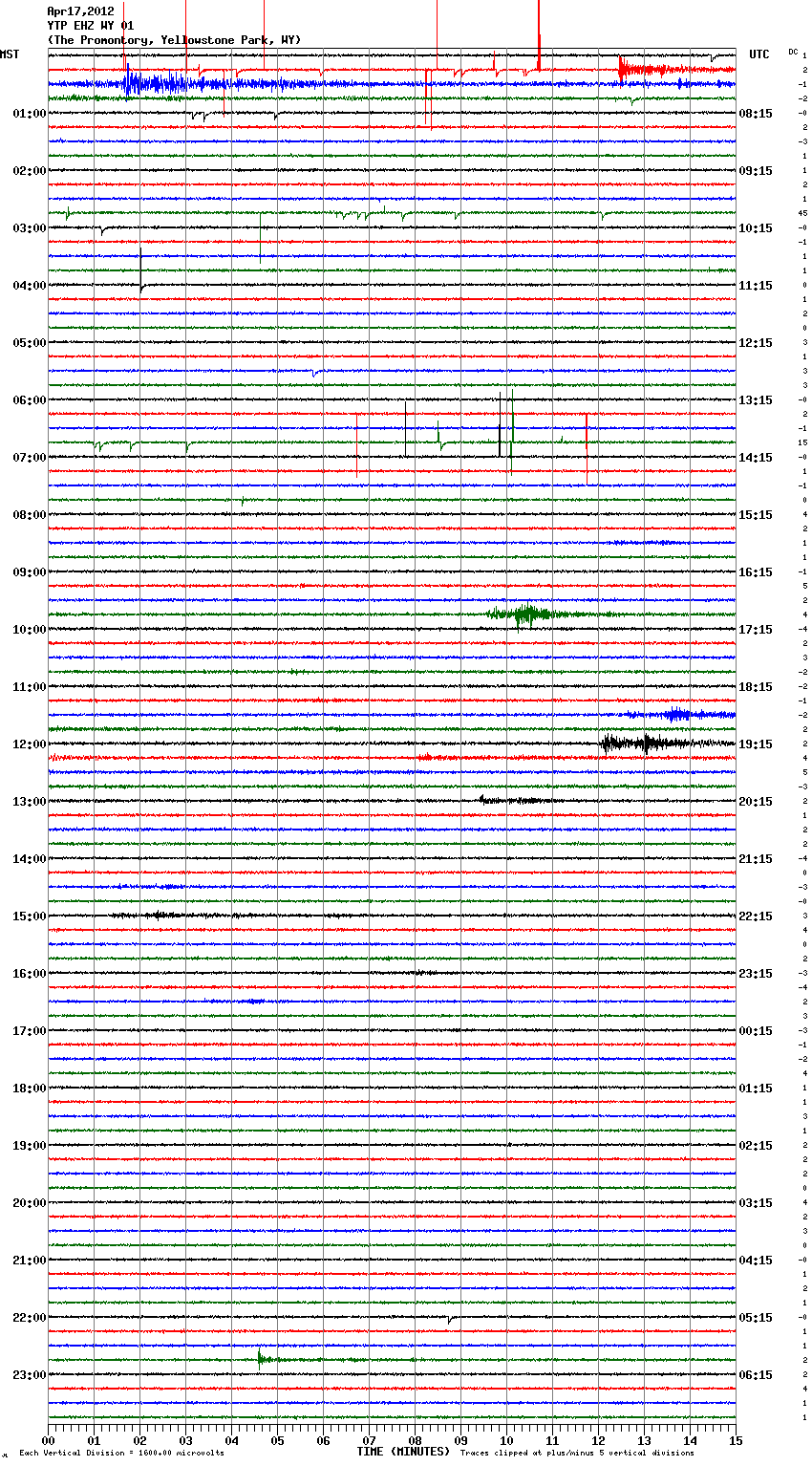Choose the 17:00 MST hour label
Image resolution: width=812 pixels, height=1466 pixels.
coord(30,1031)
